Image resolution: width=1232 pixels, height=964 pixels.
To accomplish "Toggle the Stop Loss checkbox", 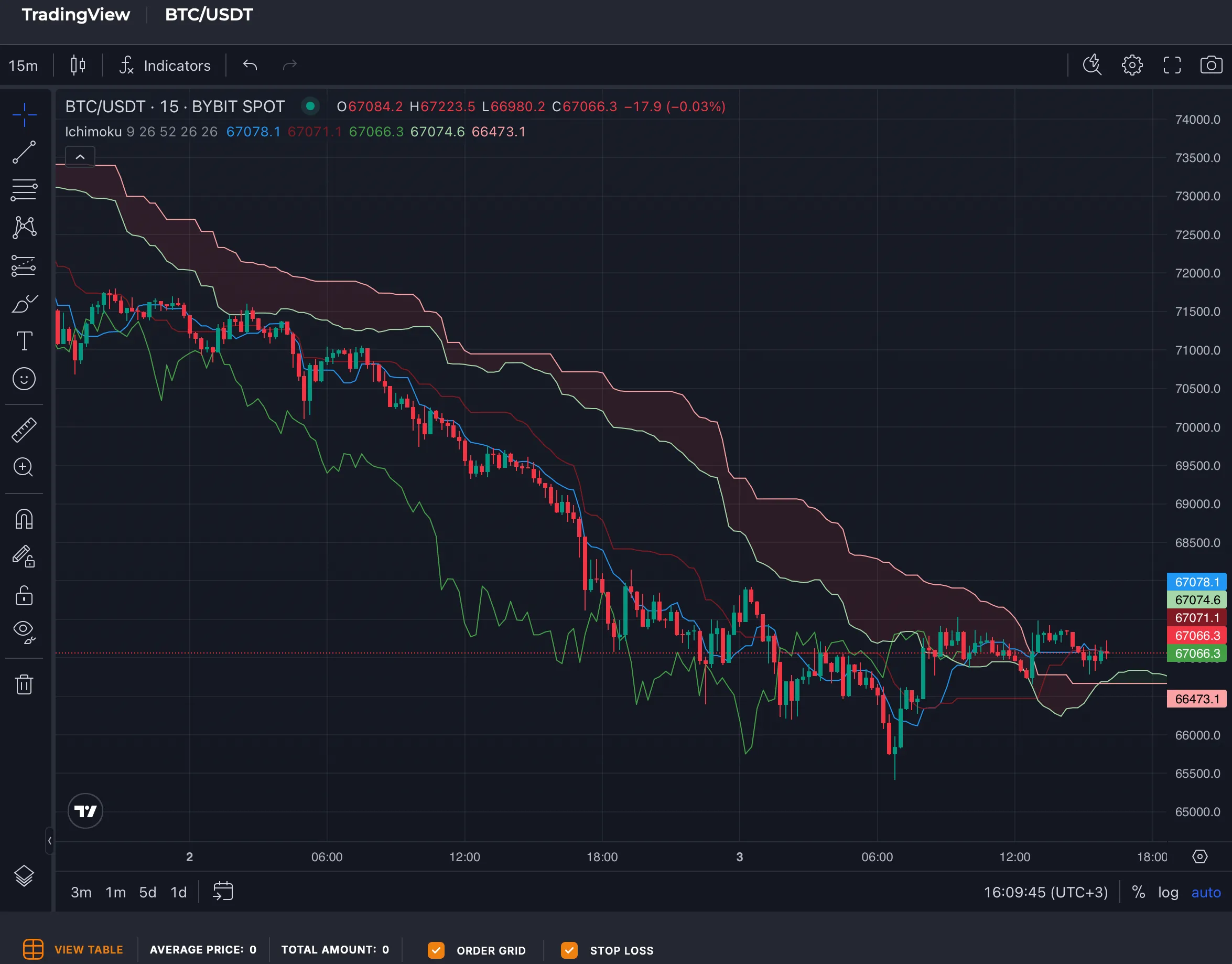I will point(569,950).
